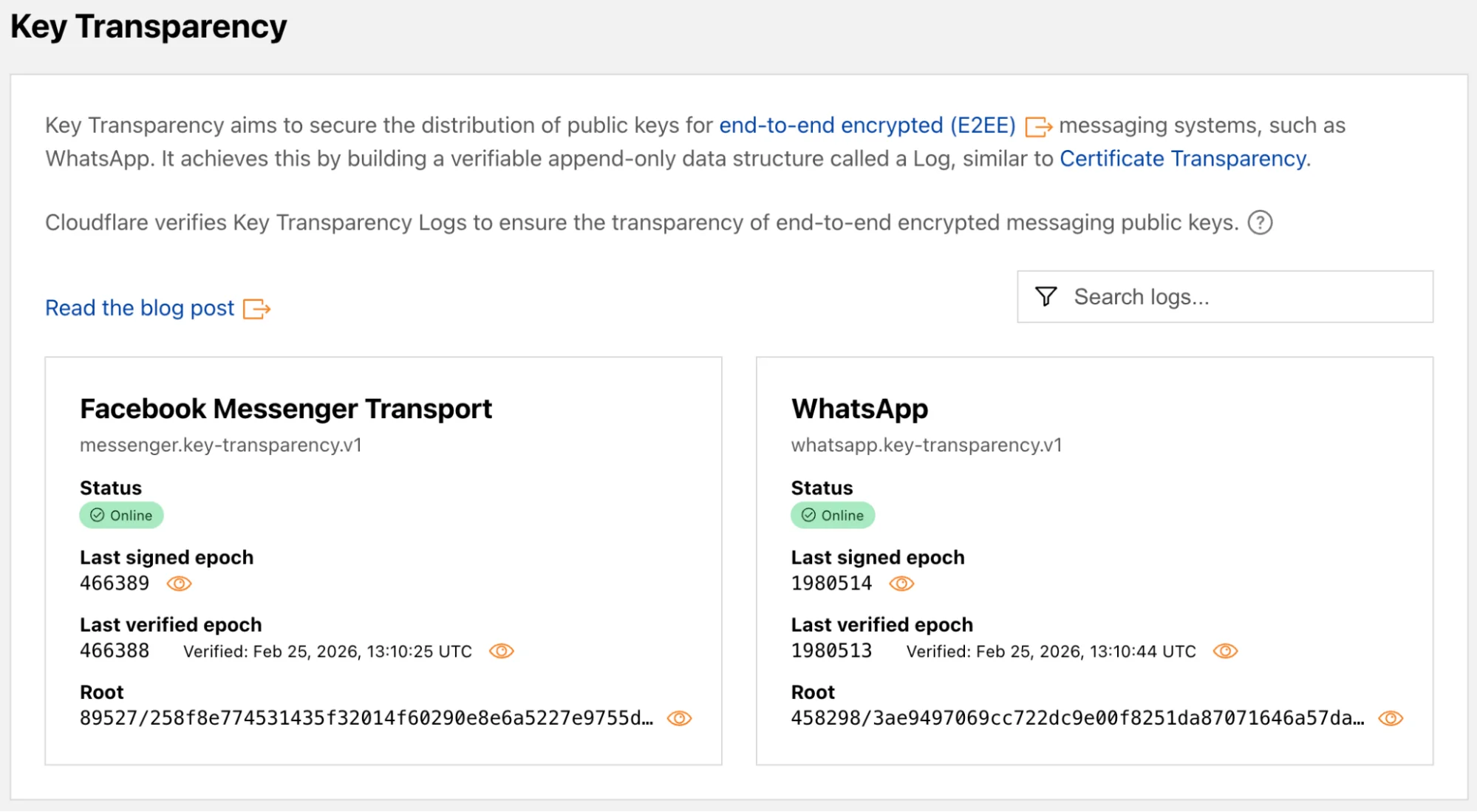Click the eye icon next to WhatsApp last verified epoch
The height and width of the screenshot is (812, 1477).
click(1224, 651)
